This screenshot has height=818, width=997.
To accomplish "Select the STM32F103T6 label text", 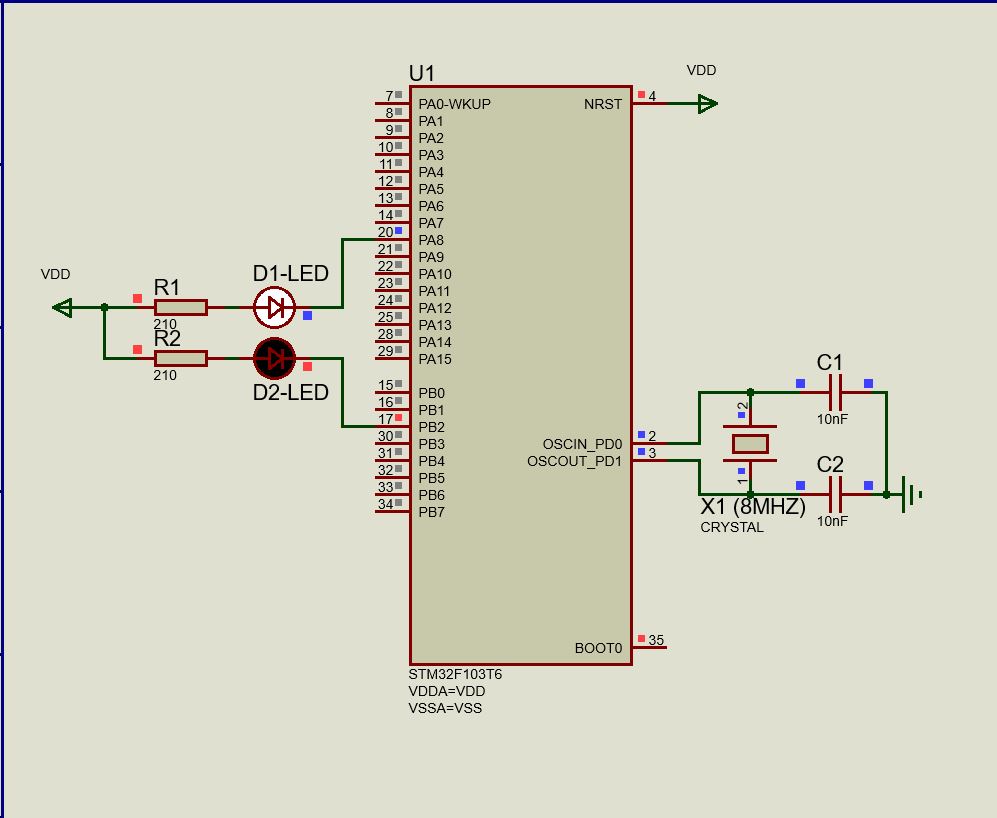I will (455, 674).
